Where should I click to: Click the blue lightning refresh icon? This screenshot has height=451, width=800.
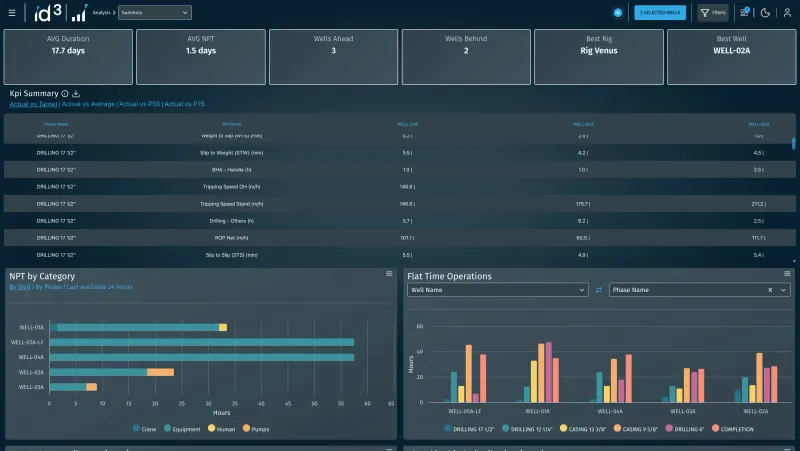point(617,13)
